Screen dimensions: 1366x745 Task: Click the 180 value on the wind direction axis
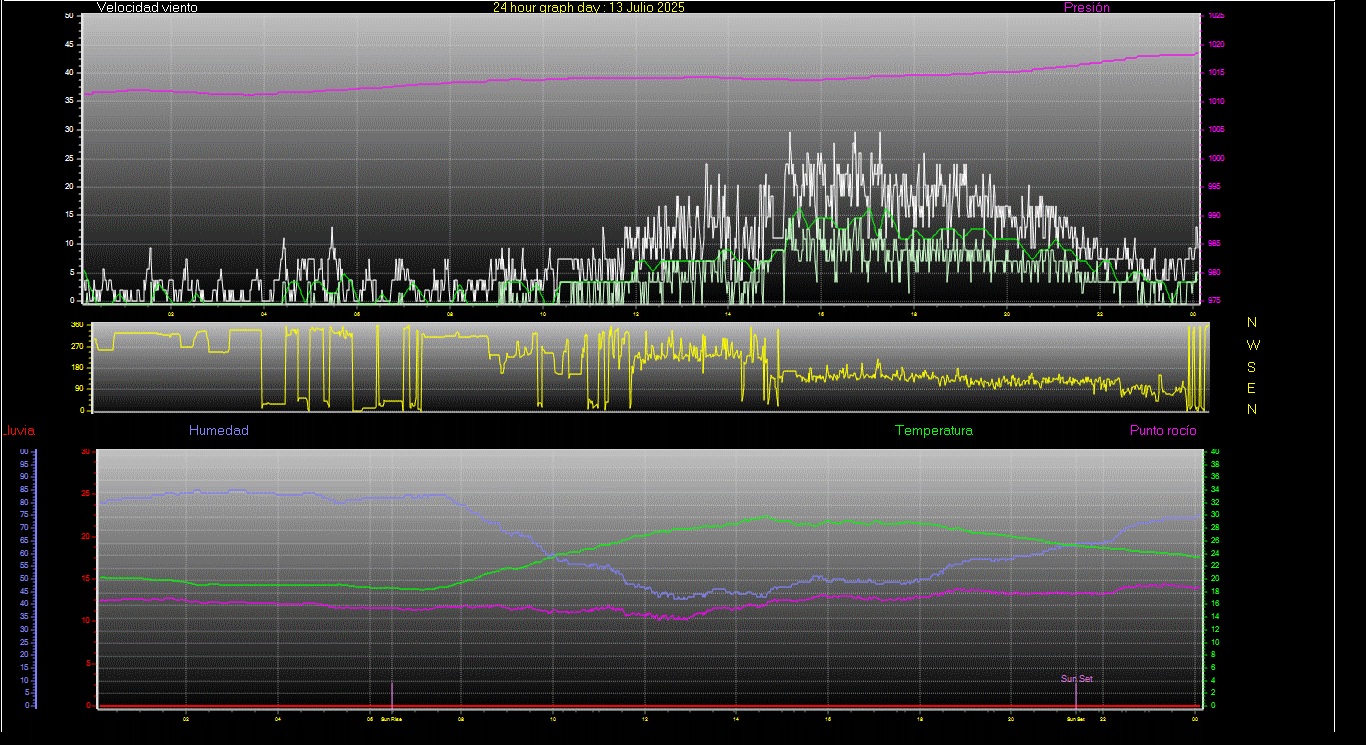click(x=77, y=368)
